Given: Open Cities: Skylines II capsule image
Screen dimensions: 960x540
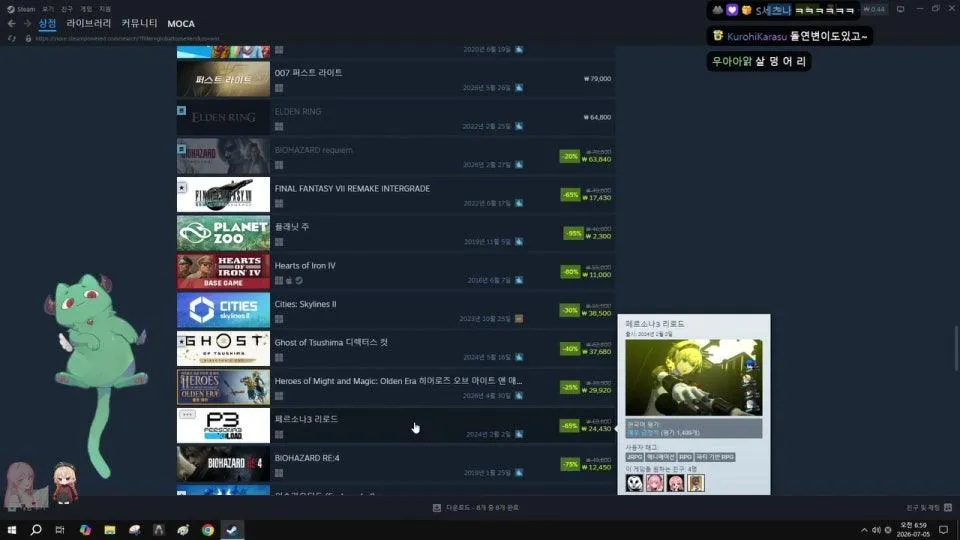Looking at the screenshot, I should coord(223,310).
